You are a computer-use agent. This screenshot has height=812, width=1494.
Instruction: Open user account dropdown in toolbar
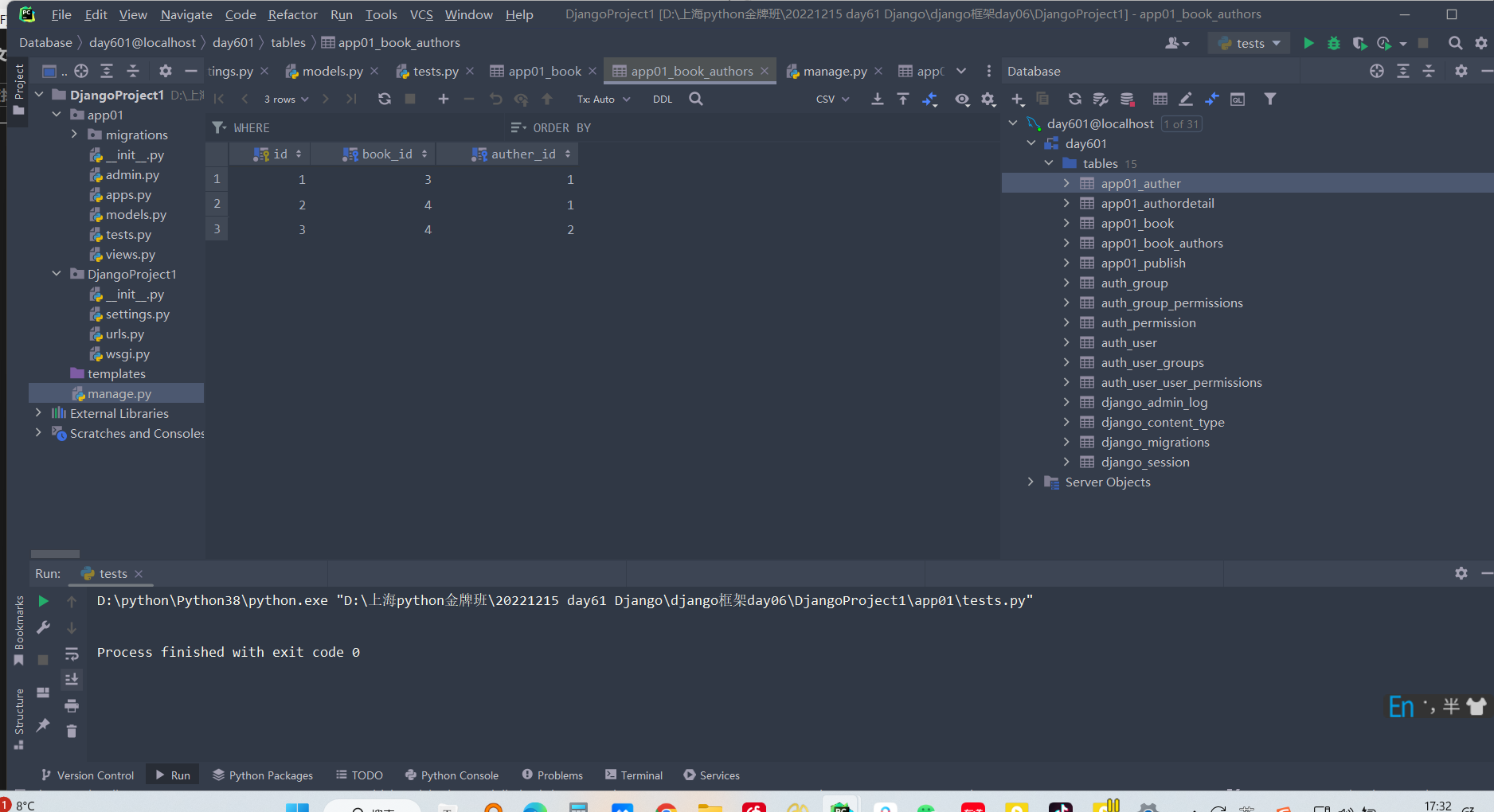click(x=1177, y=43)
